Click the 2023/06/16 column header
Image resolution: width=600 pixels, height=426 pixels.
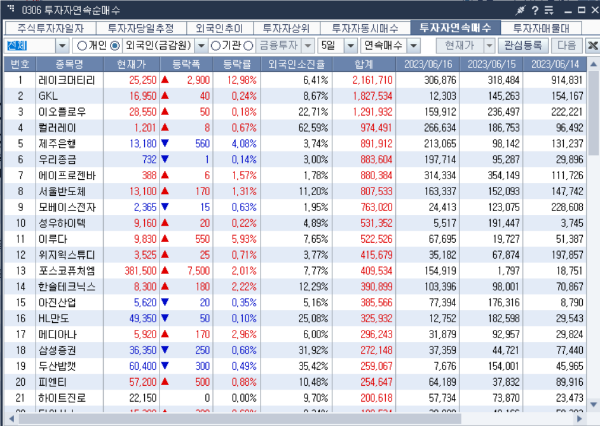(428, 64)
